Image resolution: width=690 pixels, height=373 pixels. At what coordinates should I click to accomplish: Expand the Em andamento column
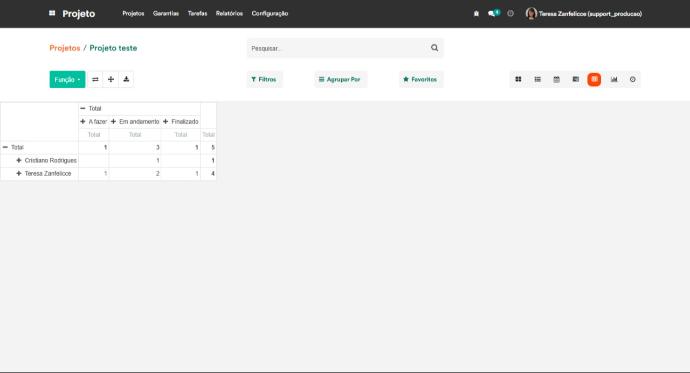[x=135, y=121]
